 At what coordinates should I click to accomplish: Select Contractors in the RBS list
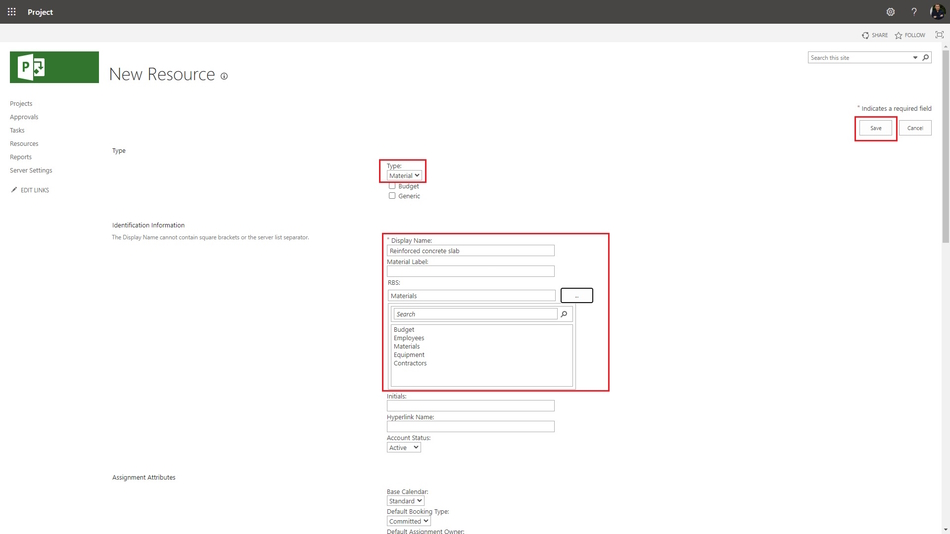coord(410,364)
